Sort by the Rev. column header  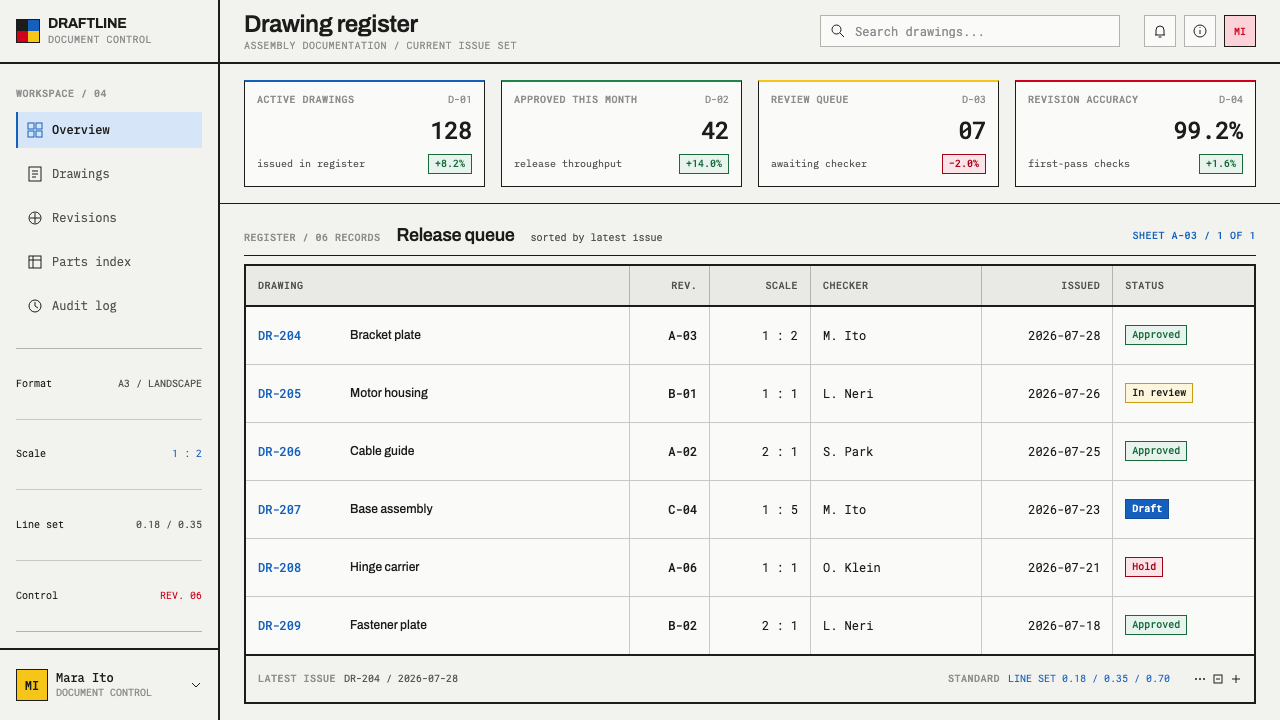point(669,286)
